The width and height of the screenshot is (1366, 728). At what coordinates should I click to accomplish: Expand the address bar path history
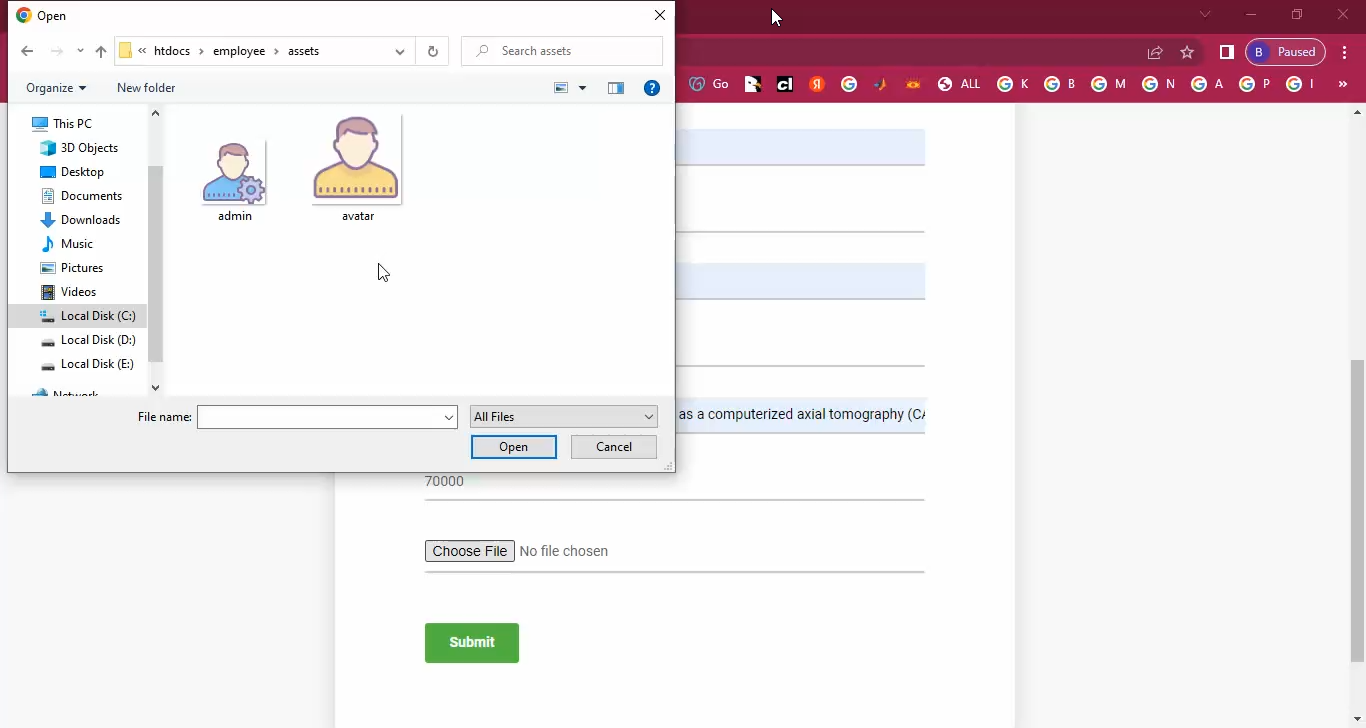pos(400,51)
